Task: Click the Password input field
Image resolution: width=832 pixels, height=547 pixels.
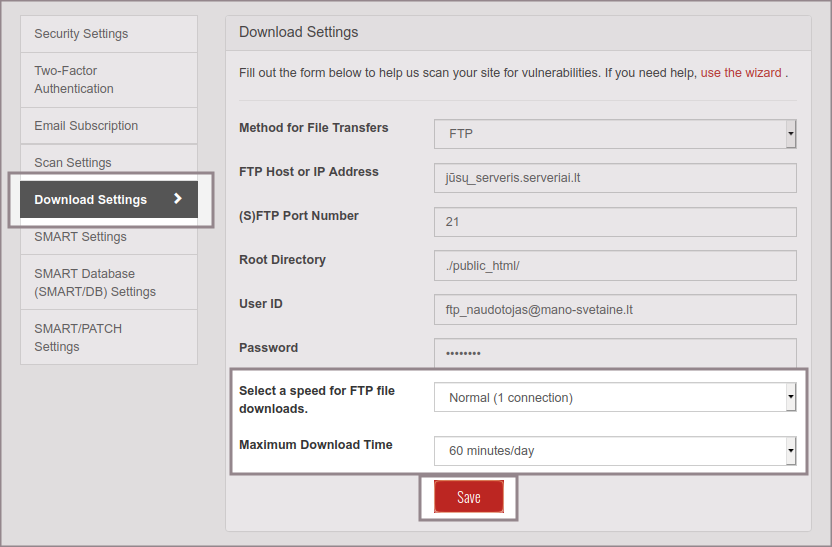Action: (x=615, y=354)
